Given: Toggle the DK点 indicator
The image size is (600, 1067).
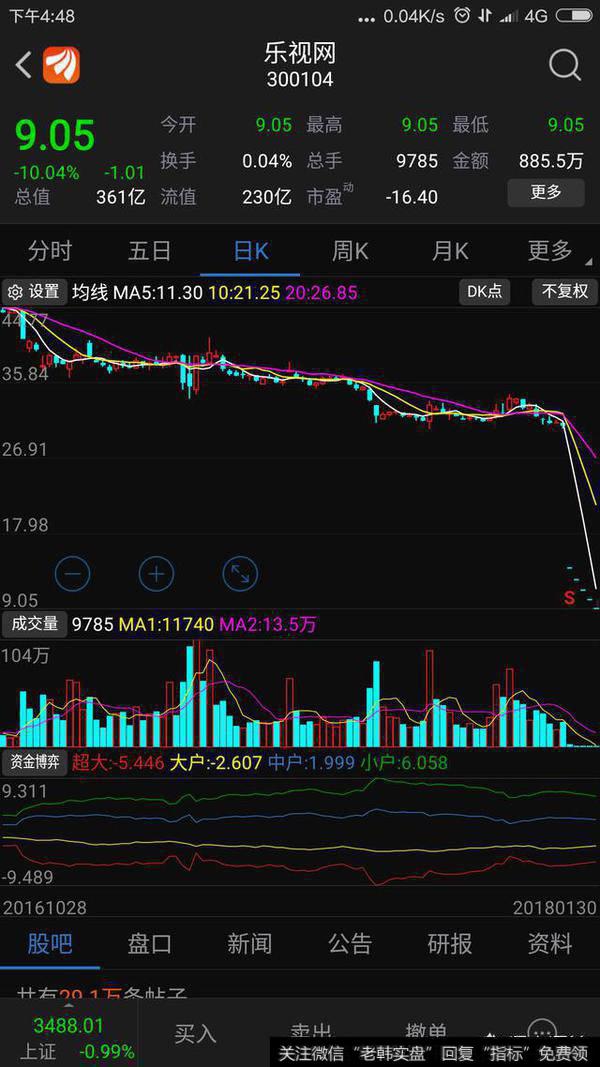Looking at the screenshot, I should click(484, 292).
